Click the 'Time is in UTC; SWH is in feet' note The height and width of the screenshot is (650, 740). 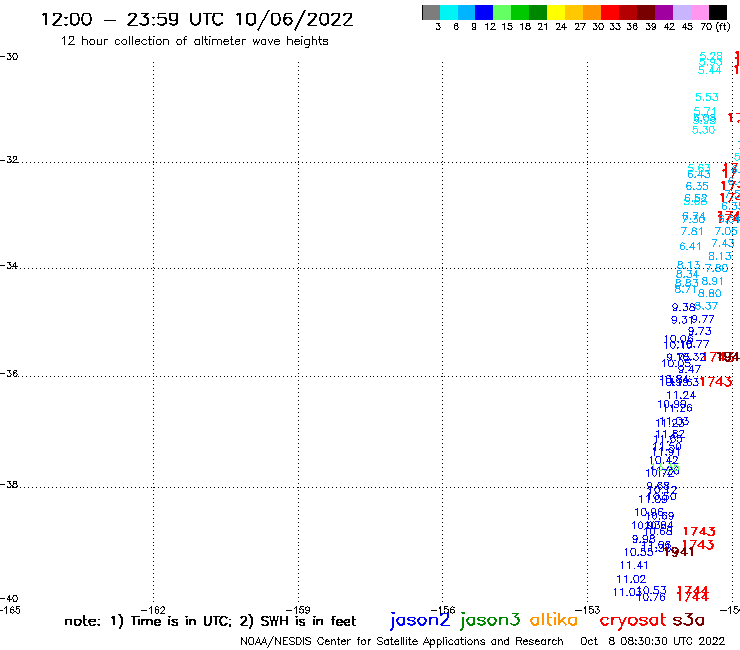(x=210, y=621)
